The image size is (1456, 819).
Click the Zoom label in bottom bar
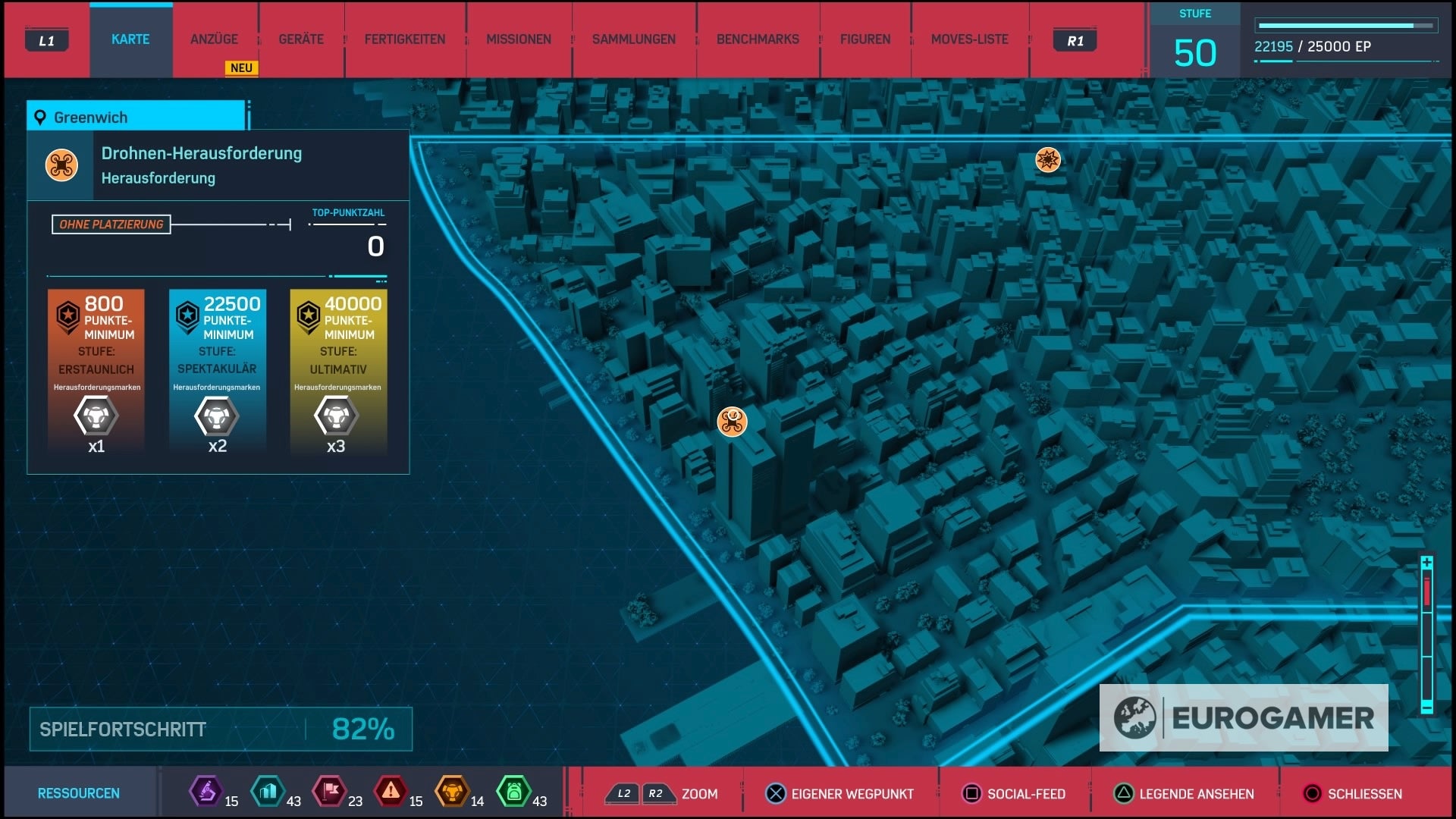(699, 794)
